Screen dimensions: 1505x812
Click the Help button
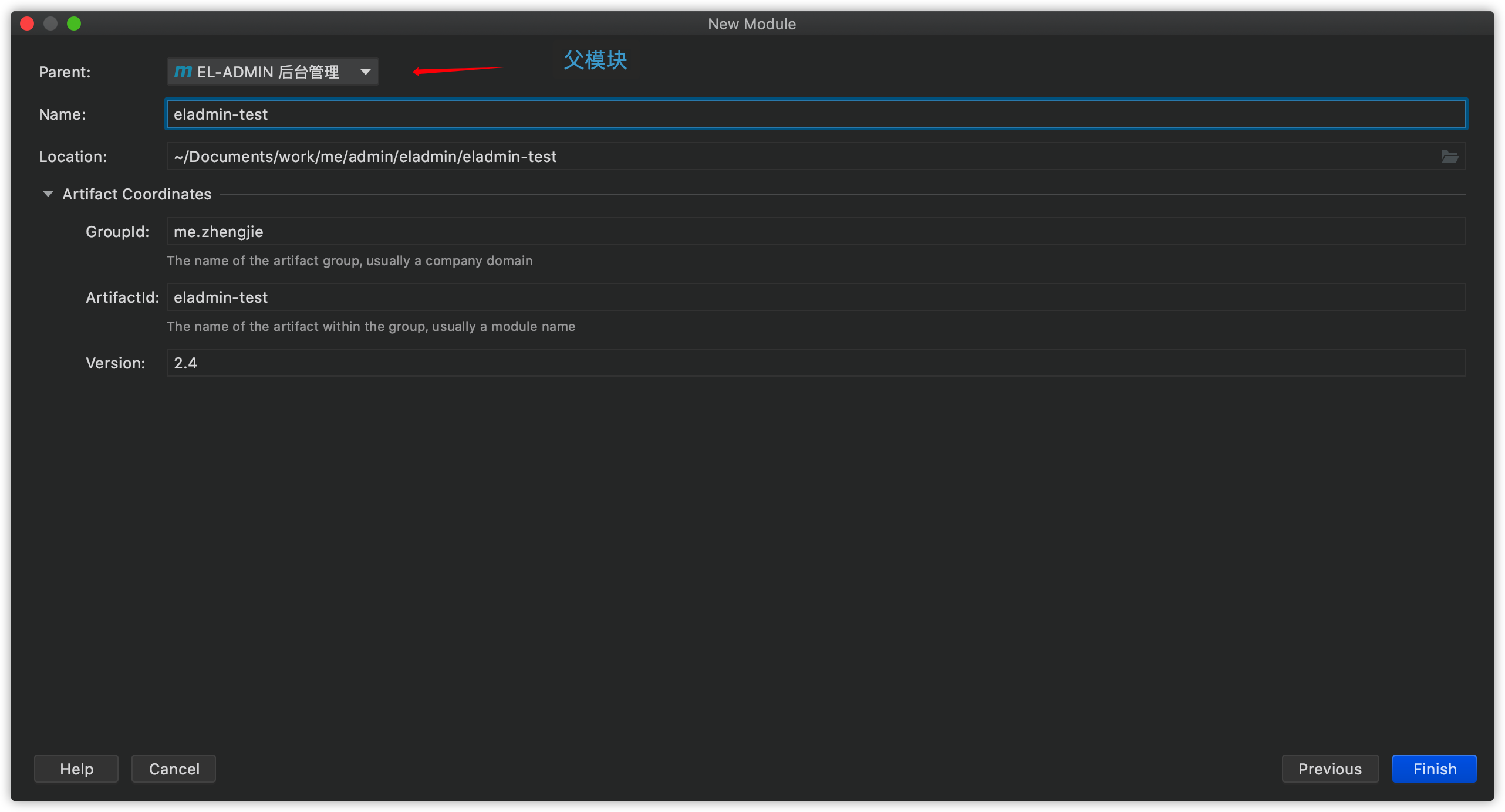[x=77, y=768]
